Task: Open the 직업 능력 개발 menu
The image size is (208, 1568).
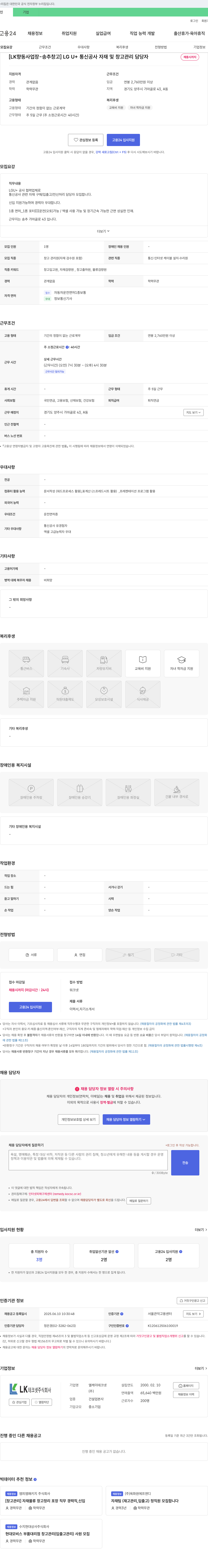Action: 142,33
